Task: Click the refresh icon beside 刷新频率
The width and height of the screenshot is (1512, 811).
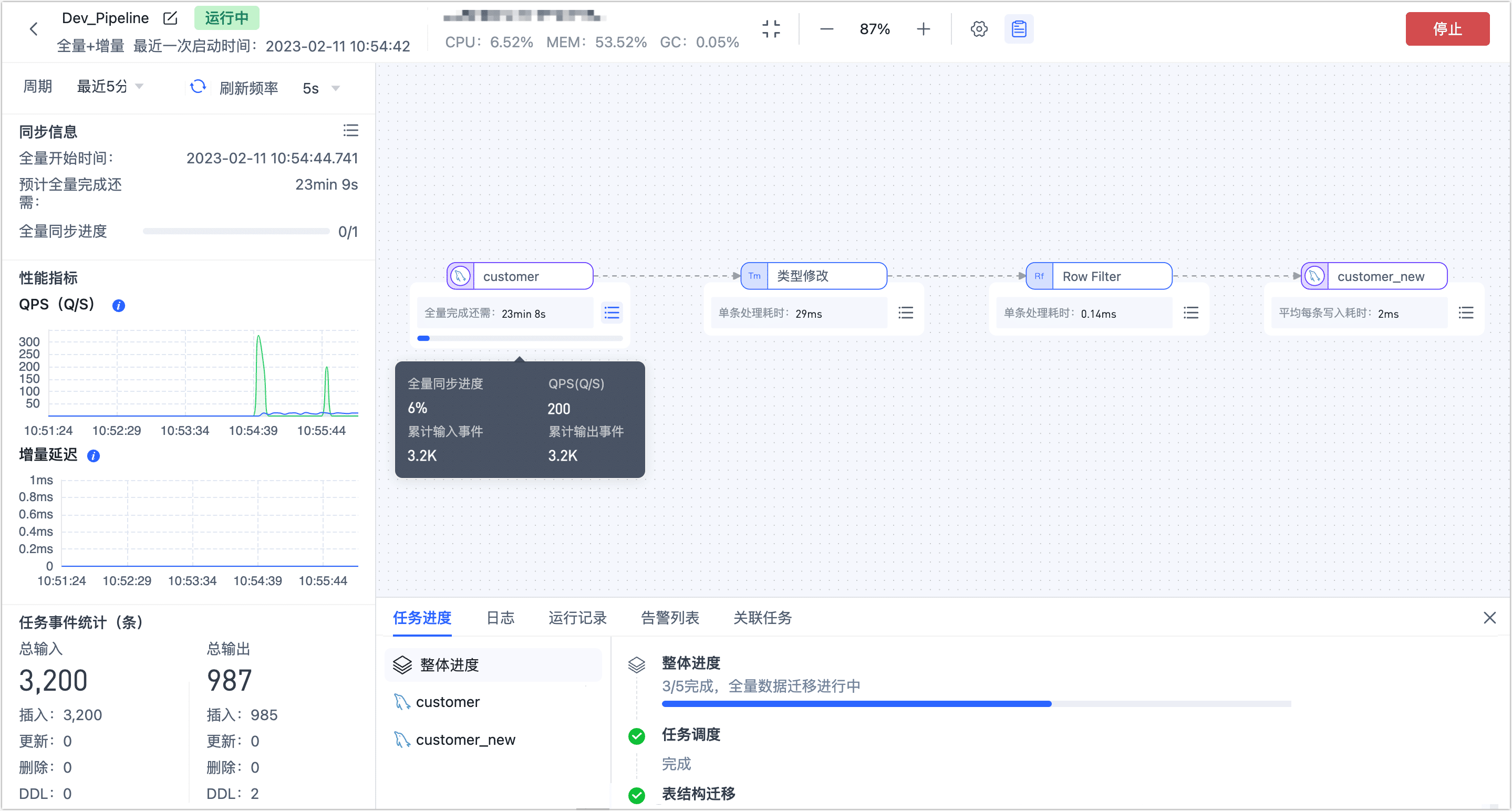Action: (199, 86)
